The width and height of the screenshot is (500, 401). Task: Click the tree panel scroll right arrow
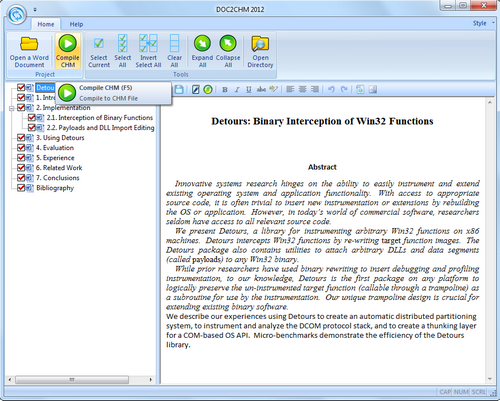coord(151,379)
